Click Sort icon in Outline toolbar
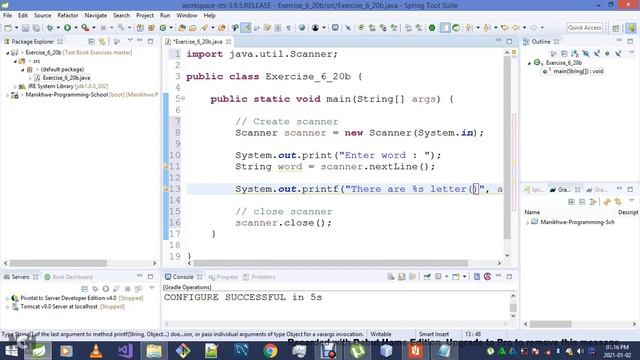This screenshot has width=640, height=360. (x=575, y=53)
